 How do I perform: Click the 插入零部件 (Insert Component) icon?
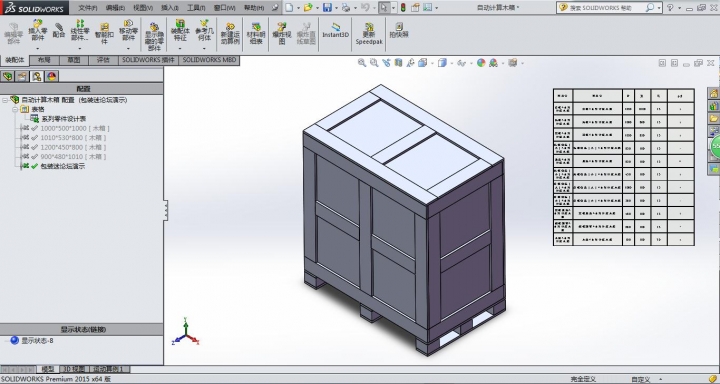38,30
